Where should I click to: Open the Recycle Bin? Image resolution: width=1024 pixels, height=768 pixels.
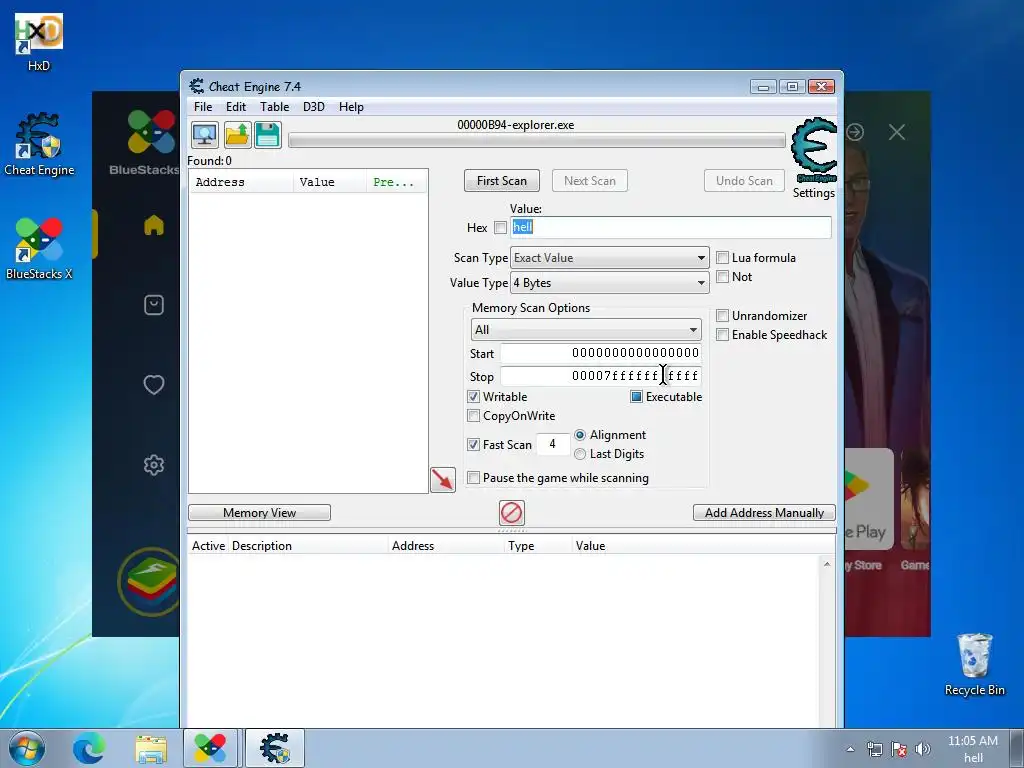(x=974, y=664)
